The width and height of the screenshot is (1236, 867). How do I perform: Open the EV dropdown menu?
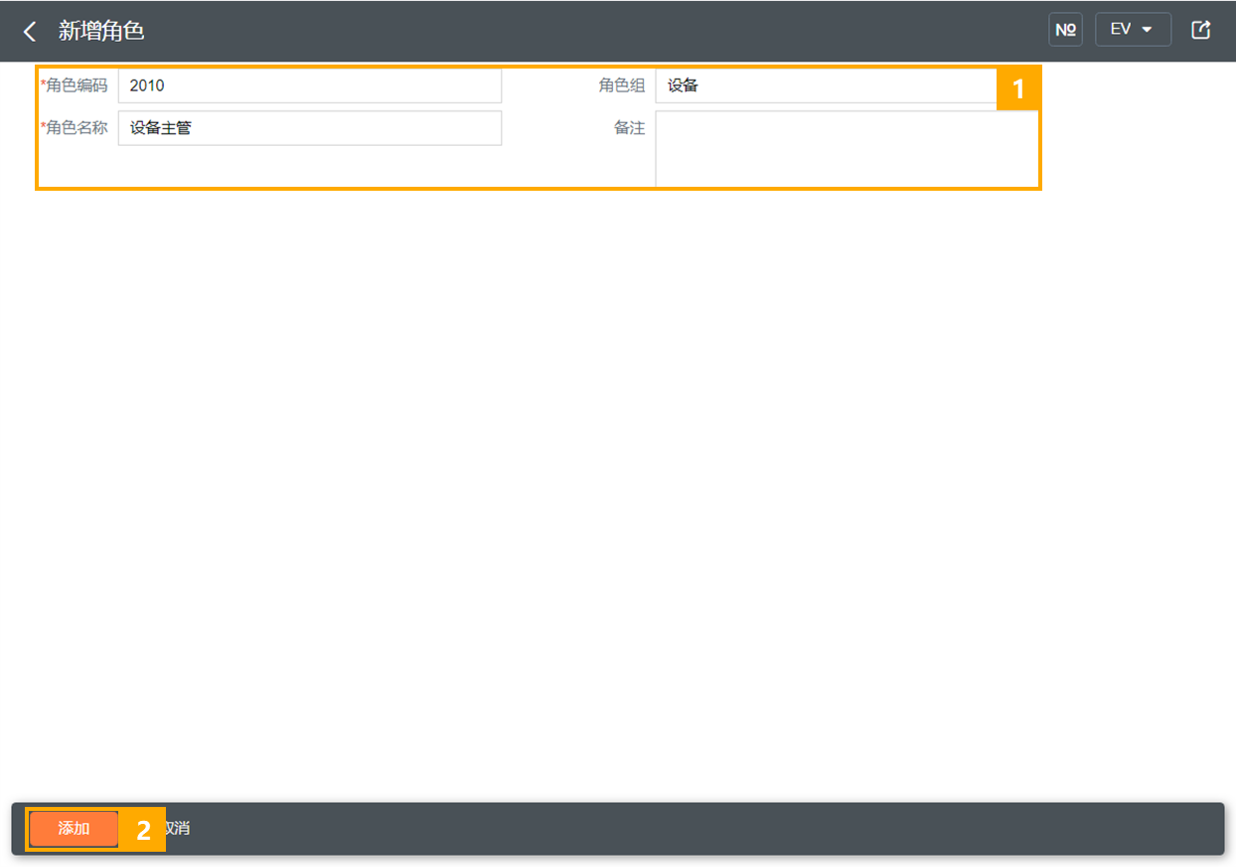coord(1133,30)
